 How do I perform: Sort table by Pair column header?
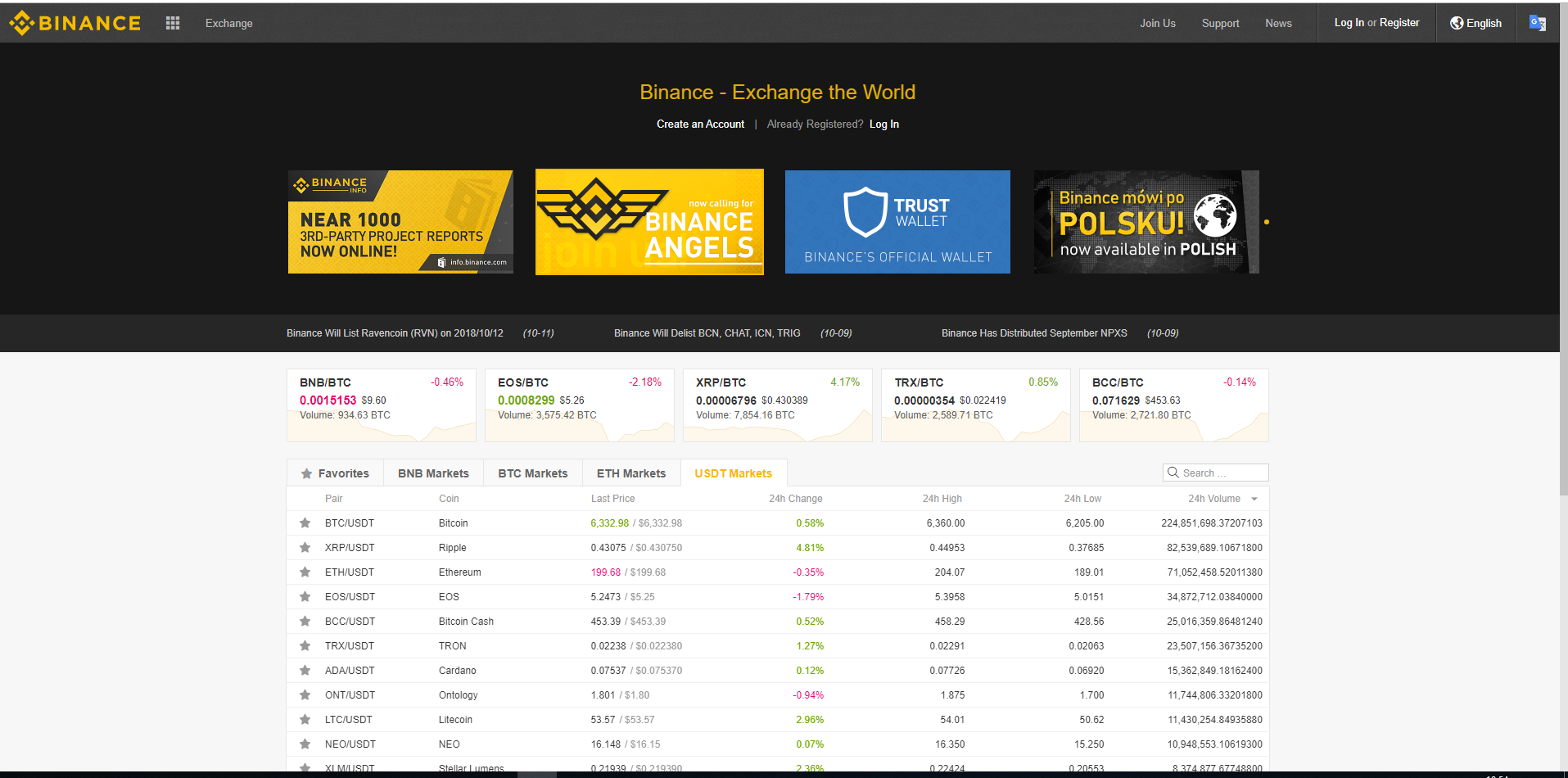pos(333,499)
